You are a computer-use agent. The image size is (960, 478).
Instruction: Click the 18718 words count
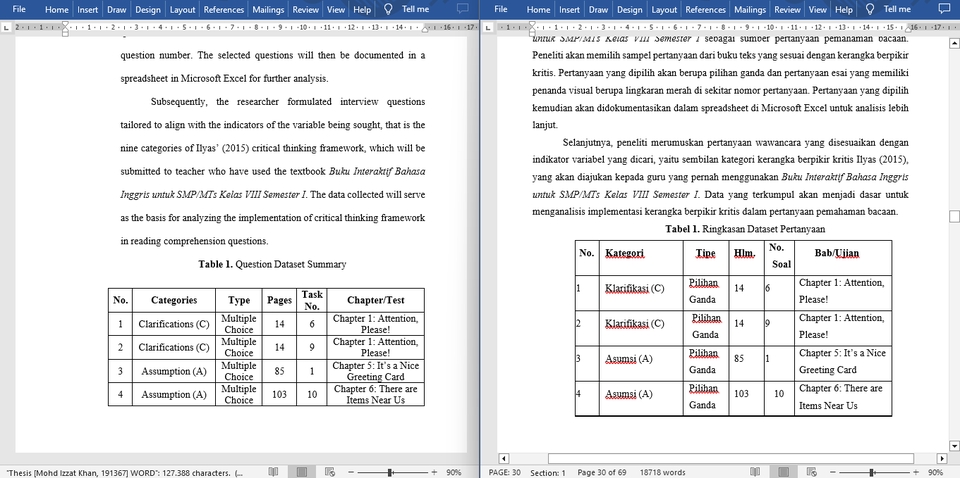[x=663, y=472]
